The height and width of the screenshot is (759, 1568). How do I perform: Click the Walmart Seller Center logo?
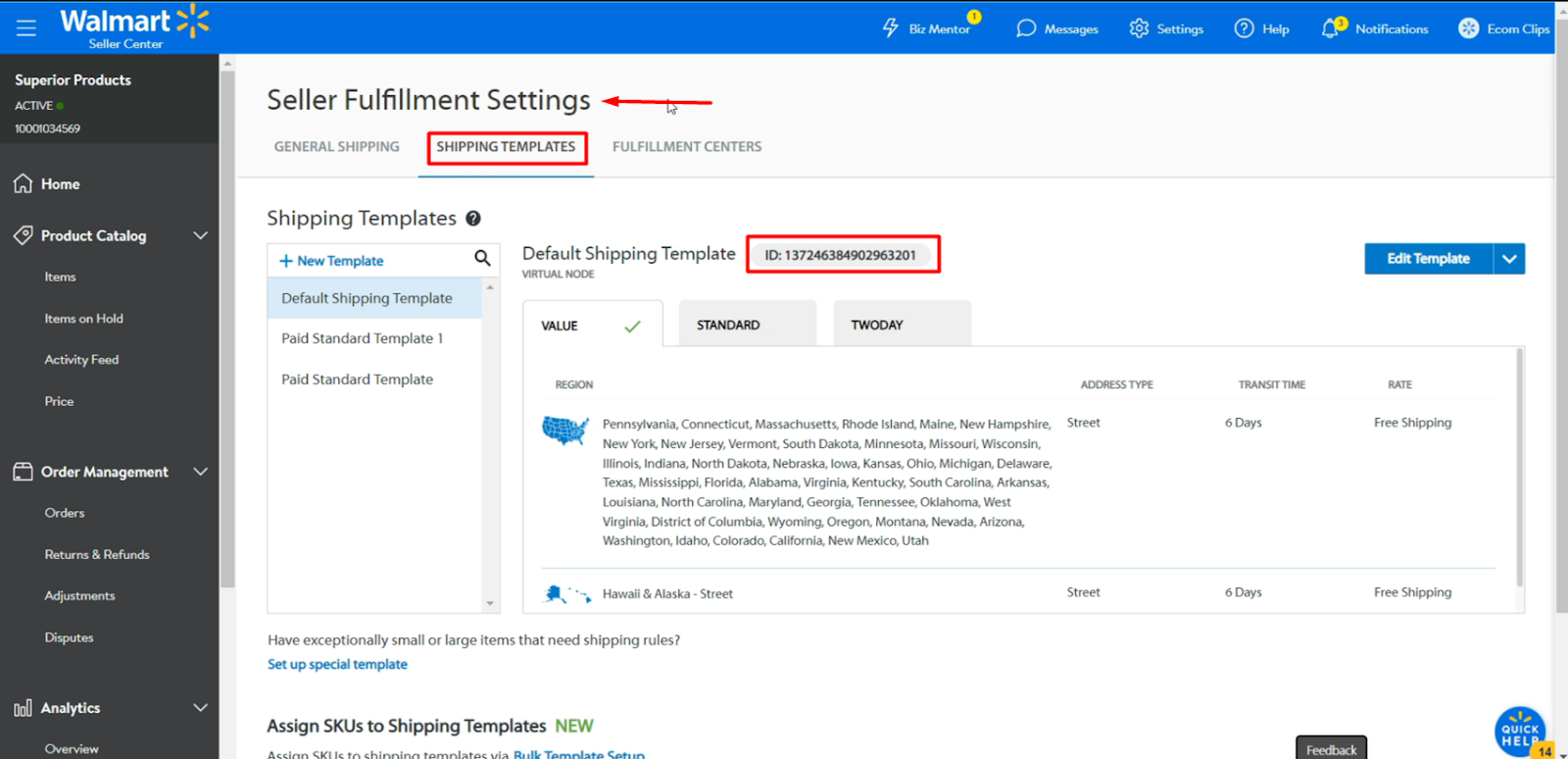tap(134, 26)
